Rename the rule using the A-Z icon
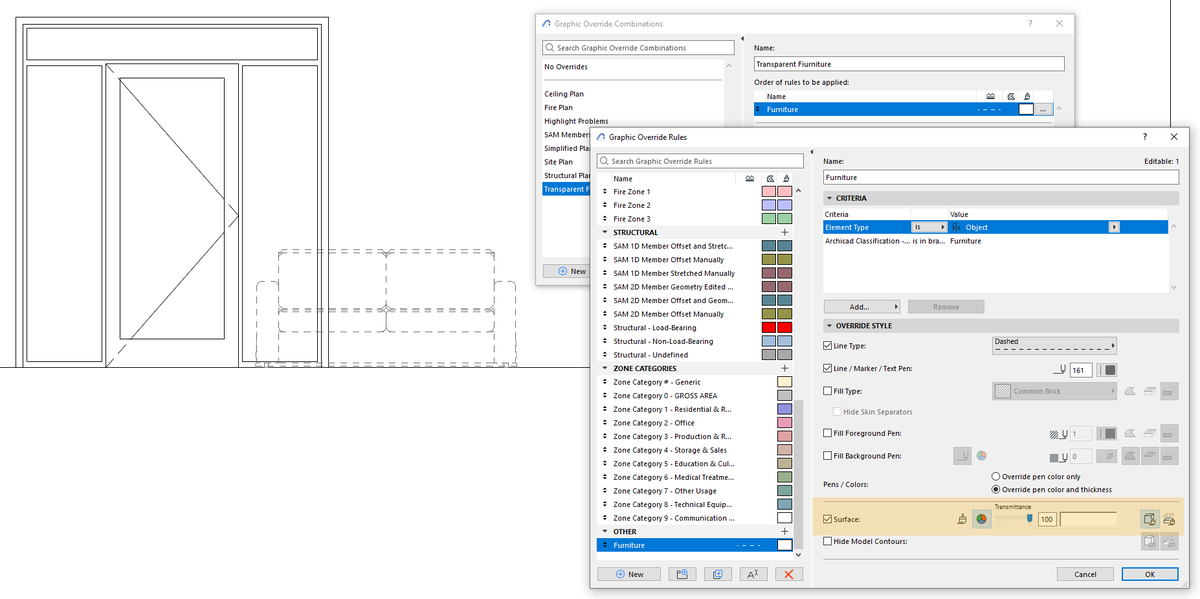 [x=752, y=574]
